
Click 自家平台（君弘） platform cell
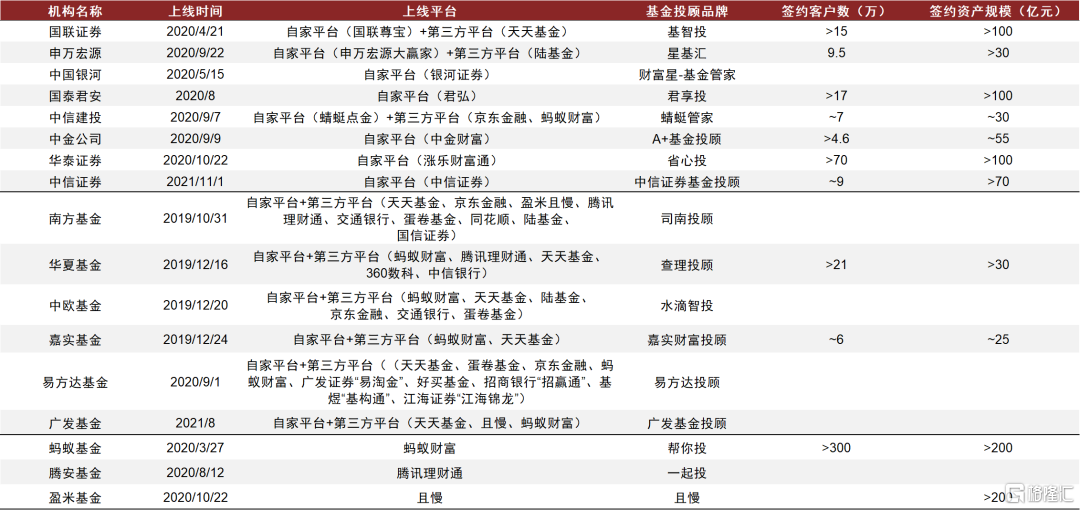430,96
